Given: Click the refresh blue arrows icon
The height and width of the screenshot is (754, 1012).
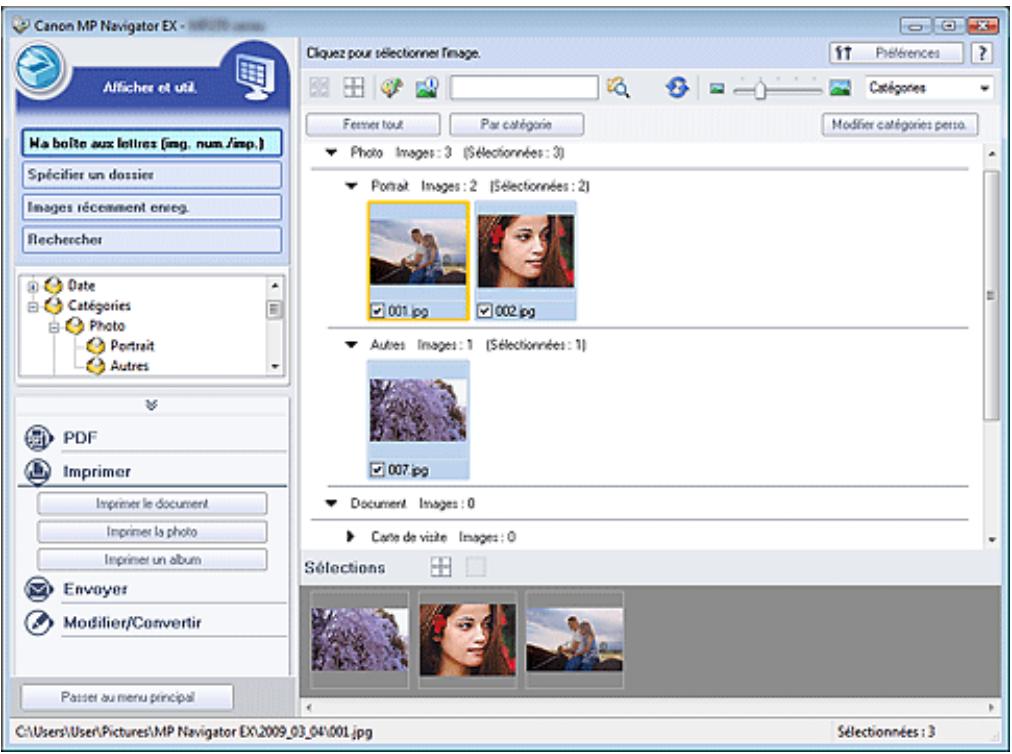Looking at the screenshot, I should pyautogui.click(x=677, y=88).
